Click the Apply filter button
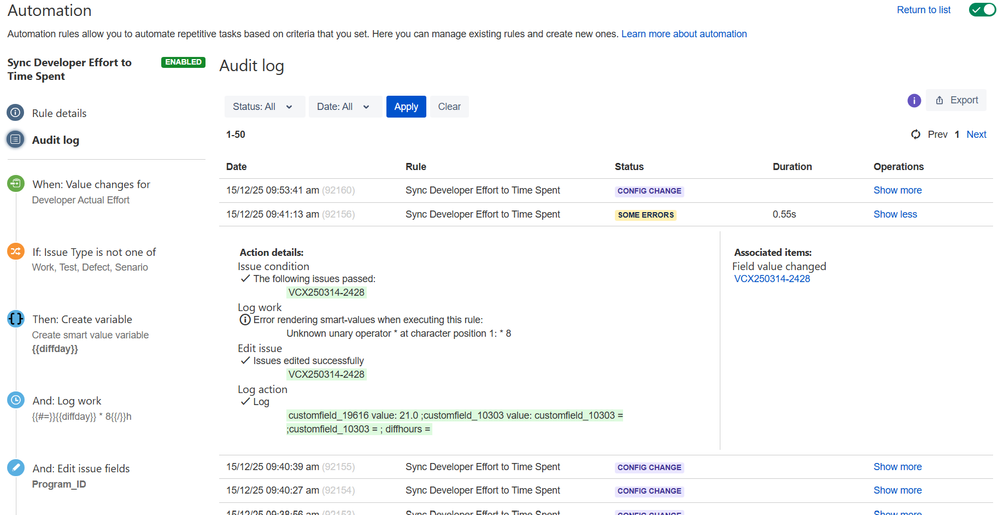 point(406,107)
